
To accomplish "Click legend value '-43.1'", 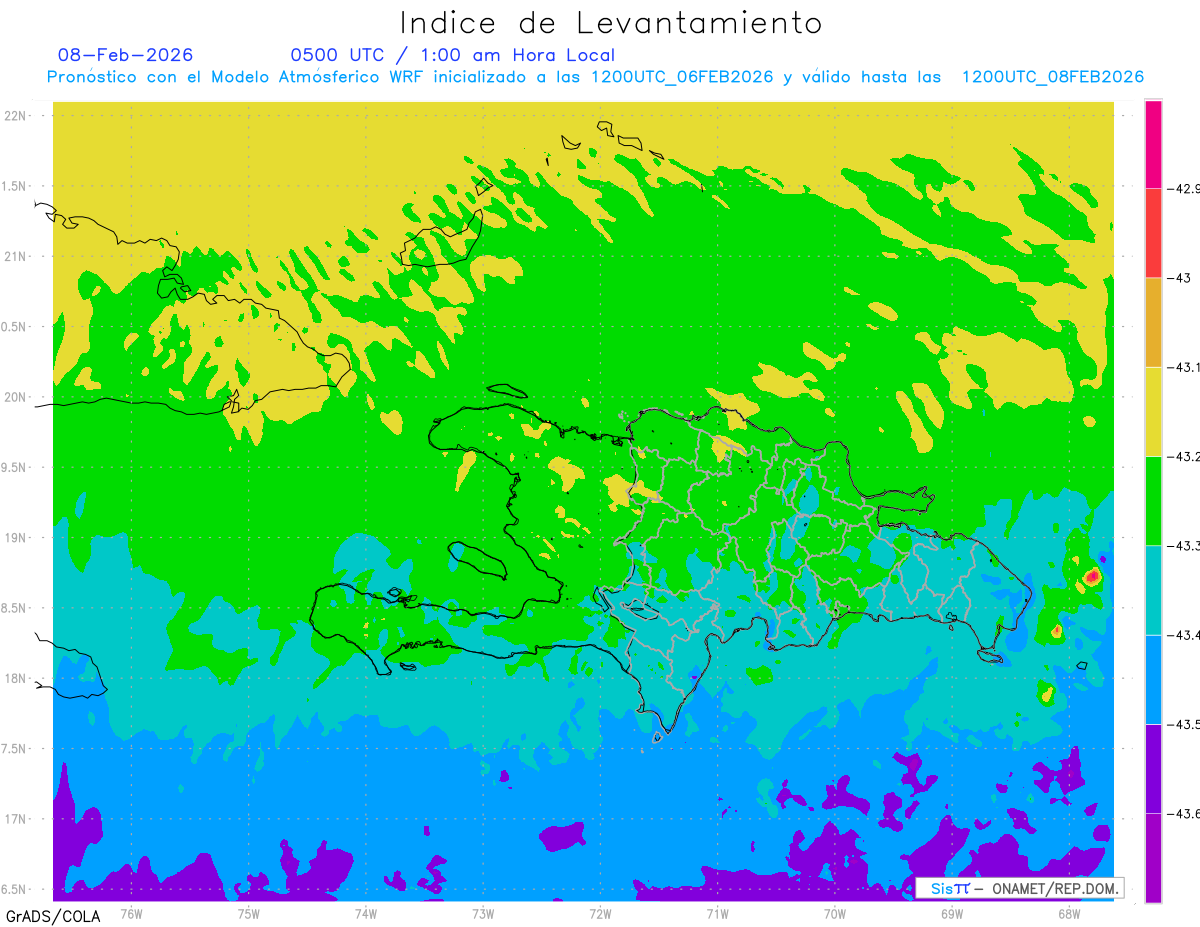I will coord(1184,367).
